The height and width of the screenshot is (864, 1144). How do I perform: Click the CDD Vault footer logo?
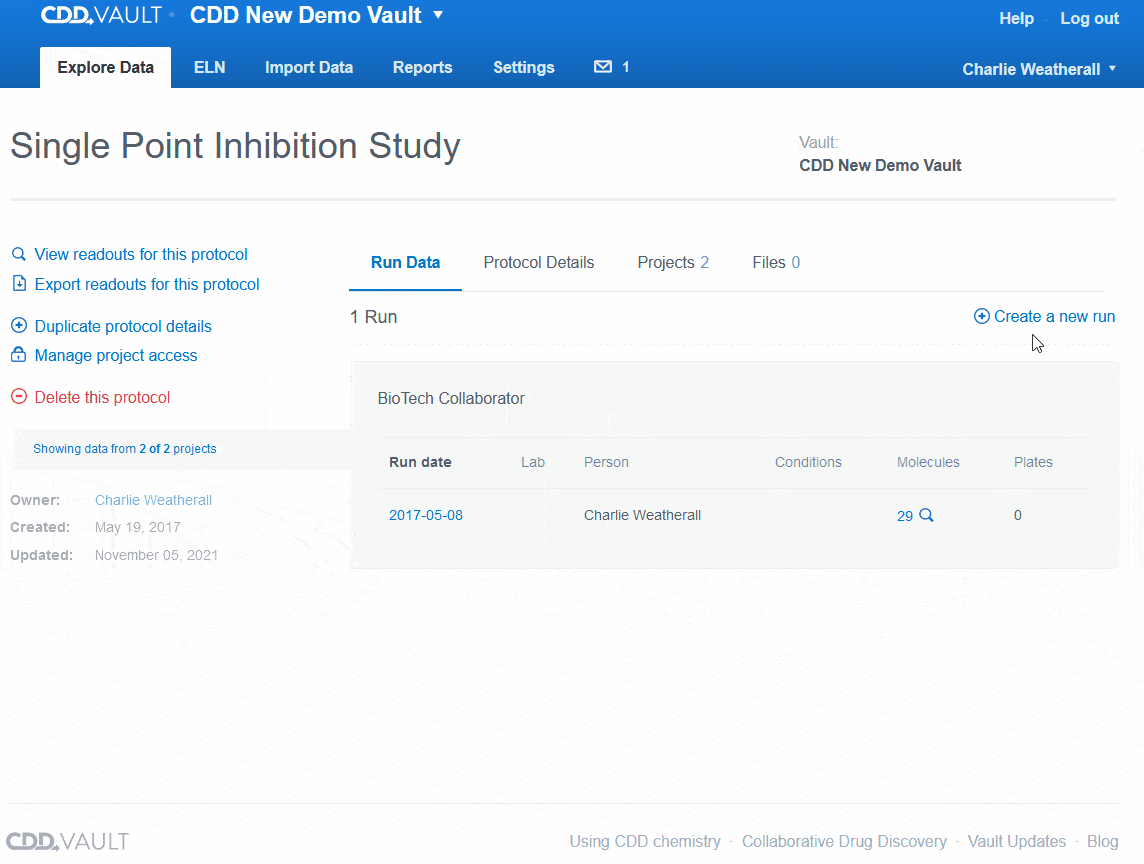point(67,841)
